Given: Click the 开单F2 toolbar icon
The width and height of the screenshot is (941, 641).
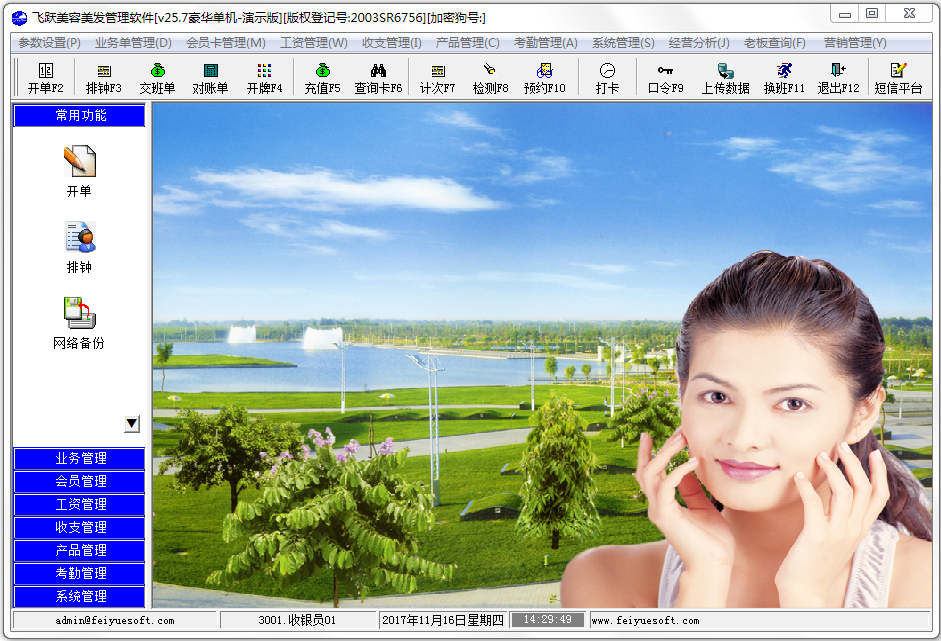Looking at the screenshot, I should pyautogui.click(x=46, y=78).
